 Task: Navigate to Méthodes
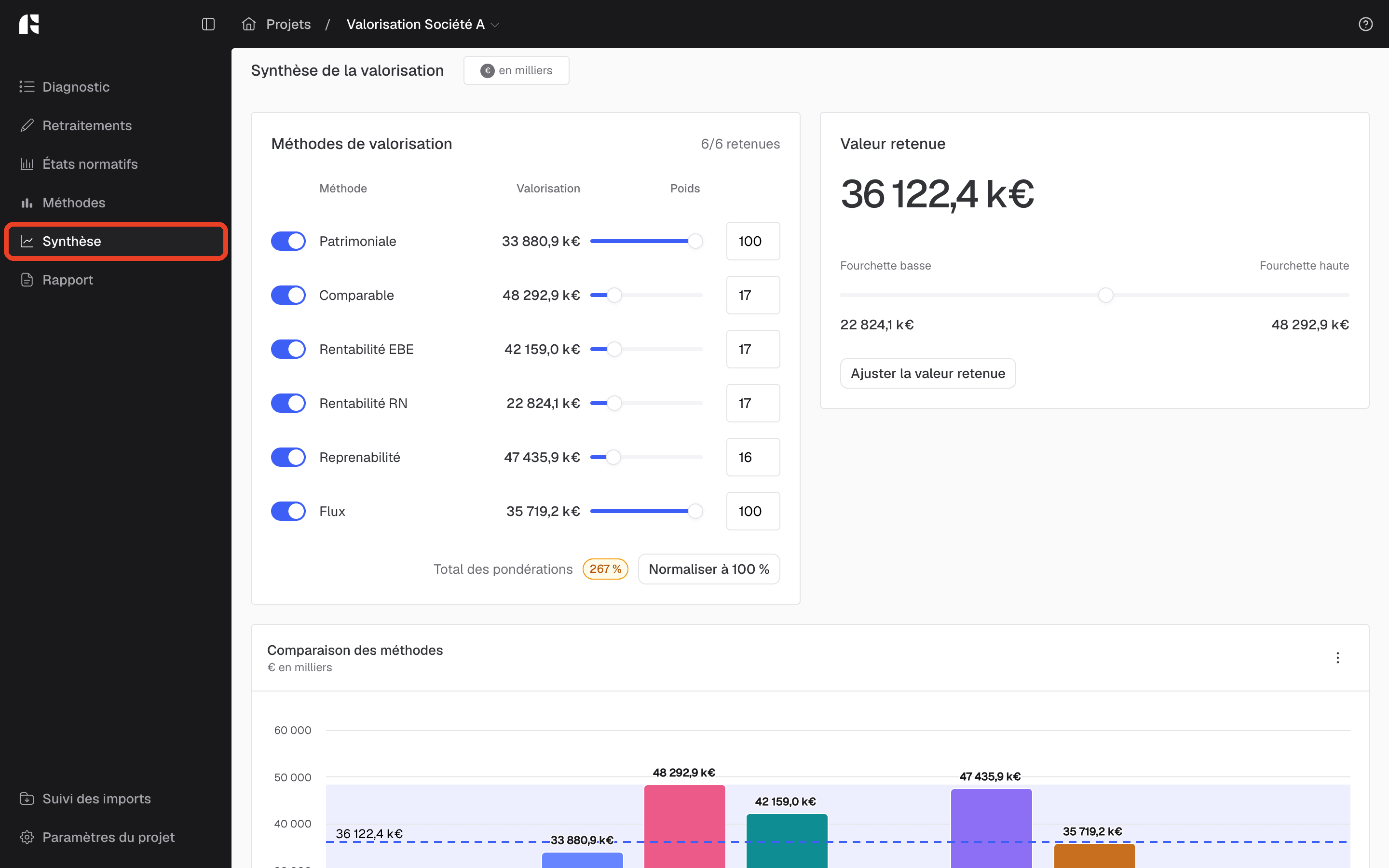116,203
